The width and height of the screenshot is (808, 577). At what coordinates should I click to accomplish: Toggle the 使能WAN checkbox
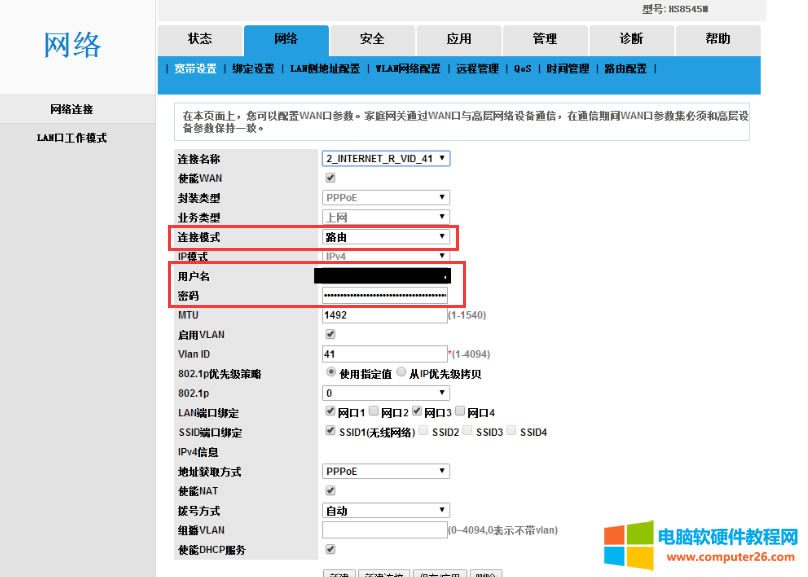click(x=331, y=178)
